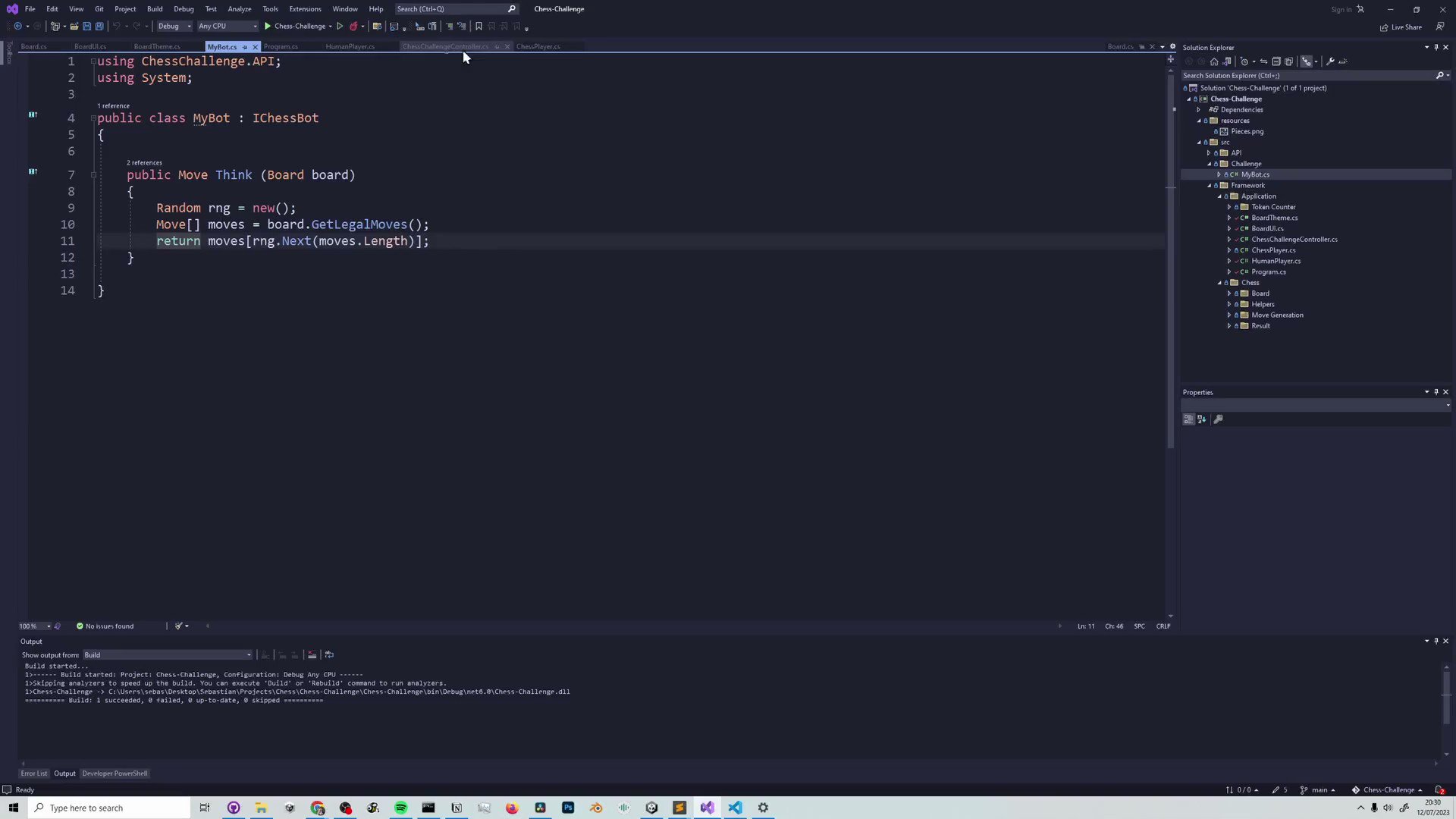Toggle a bookmark with the bookmark icon
This screenshot has width=1456, height=819.
click(x=479, y=26)
